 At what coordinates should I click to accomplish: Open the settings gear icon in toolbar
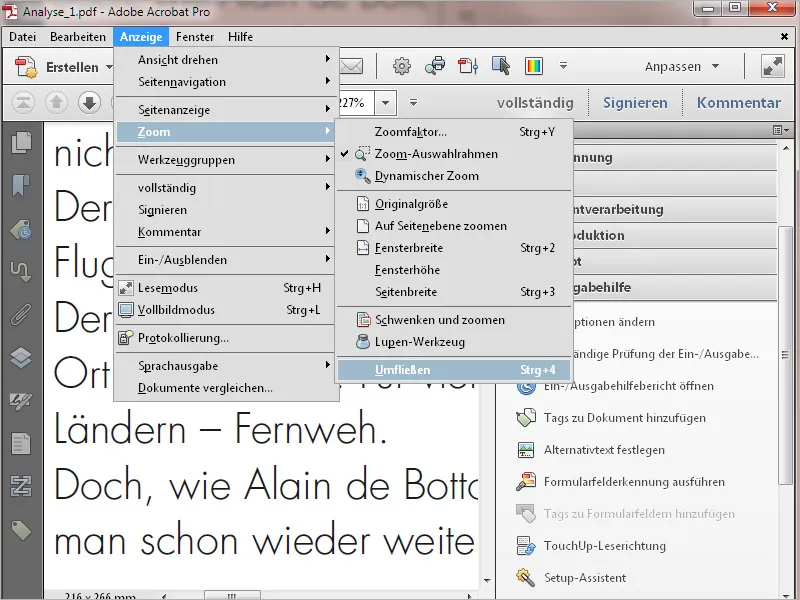click(x=402, y=66)
